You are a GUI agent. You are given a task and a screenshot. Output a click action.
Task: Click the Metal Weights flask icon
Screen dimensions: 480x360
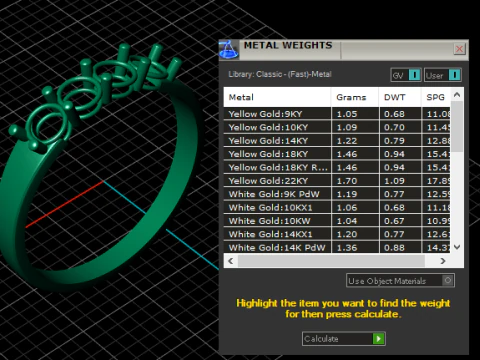point(229,49)
